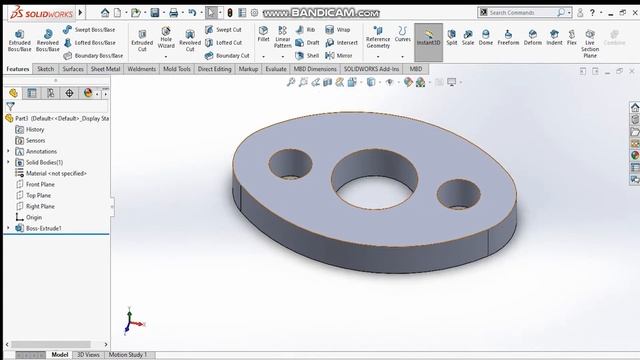The height and width of the screenshot is (360, 640).
Task: Select the Intersect tool
Action: pos(341,42)
